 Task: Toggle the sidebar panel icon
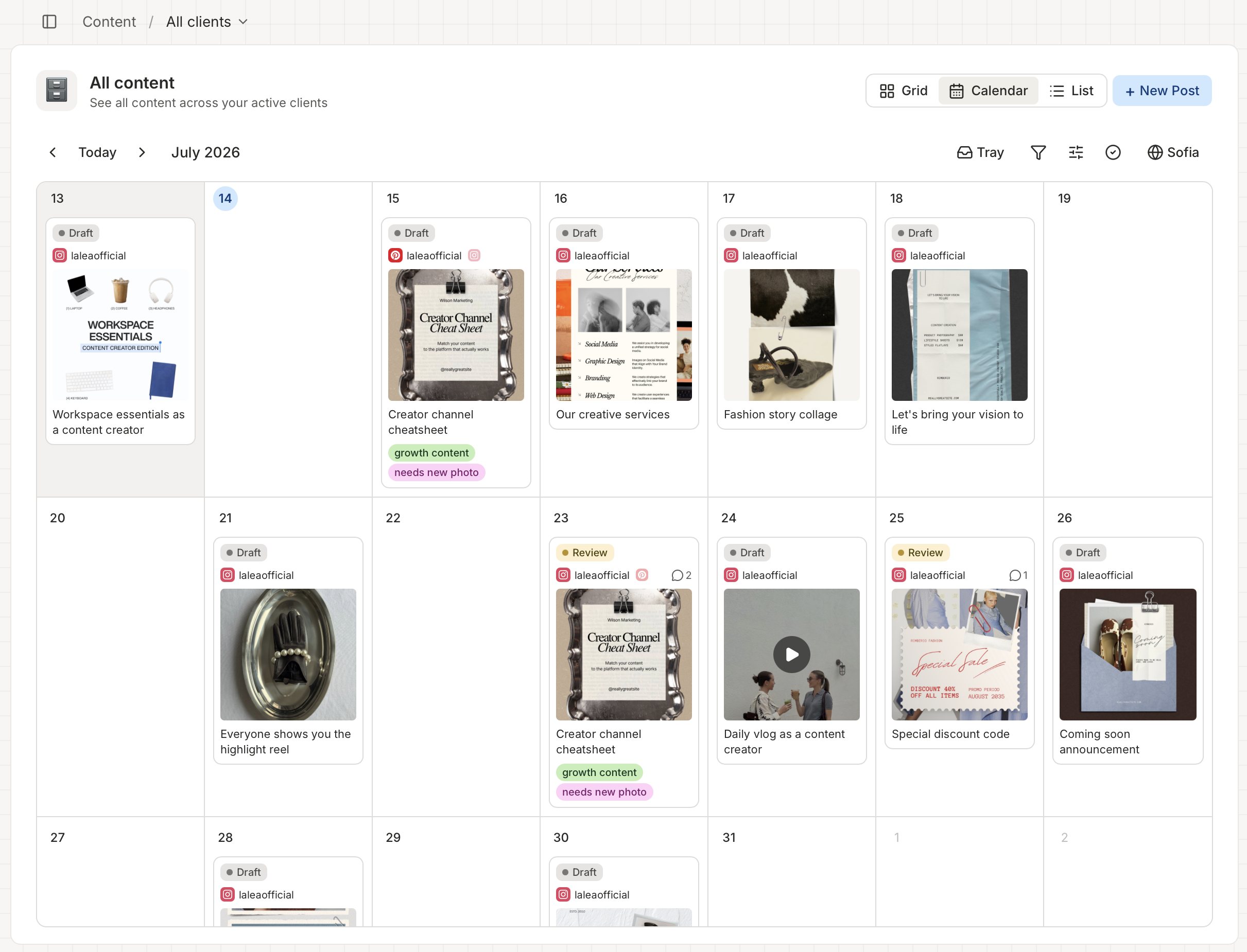49,22
